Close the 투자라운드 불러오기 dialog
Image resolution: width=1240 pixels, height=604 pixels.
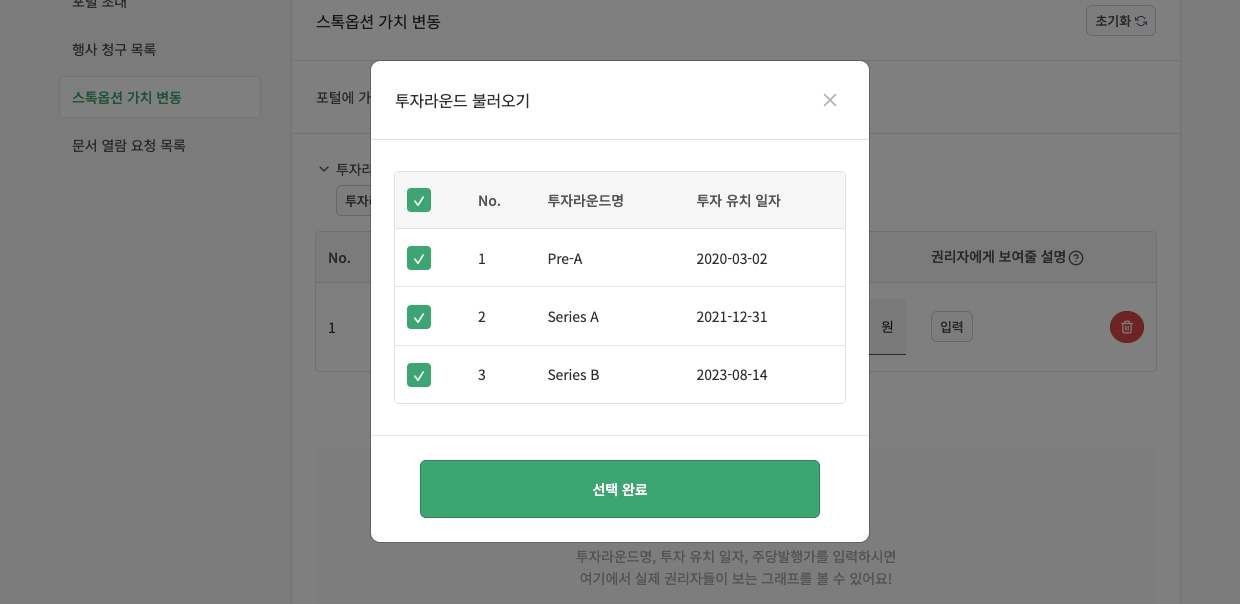[830, 100]
